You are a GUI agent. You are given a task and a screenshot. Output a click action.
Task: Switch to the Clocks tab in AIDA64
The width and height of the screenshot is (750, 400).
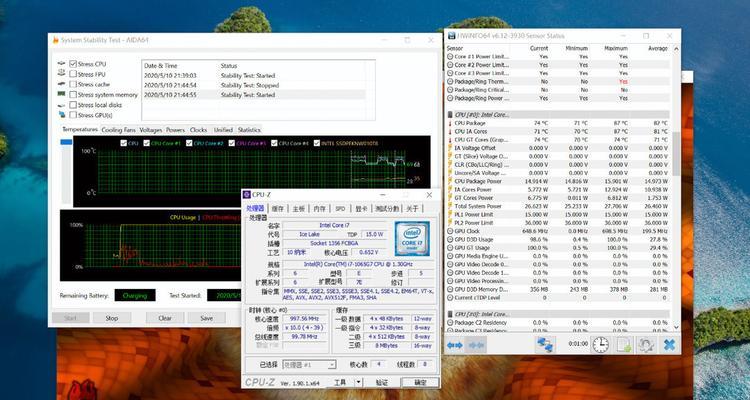click(199, 130)
